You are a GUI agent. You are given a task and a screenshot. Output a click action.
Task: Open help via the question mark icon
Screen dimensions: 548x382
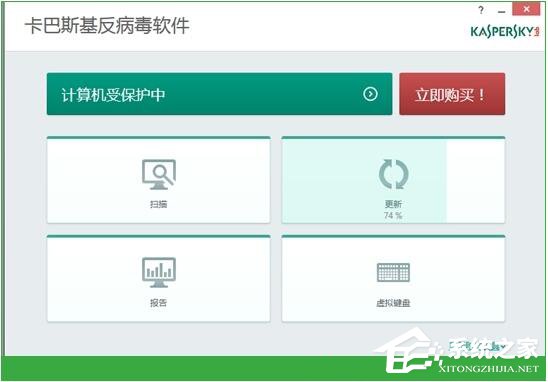click(481, 10)
